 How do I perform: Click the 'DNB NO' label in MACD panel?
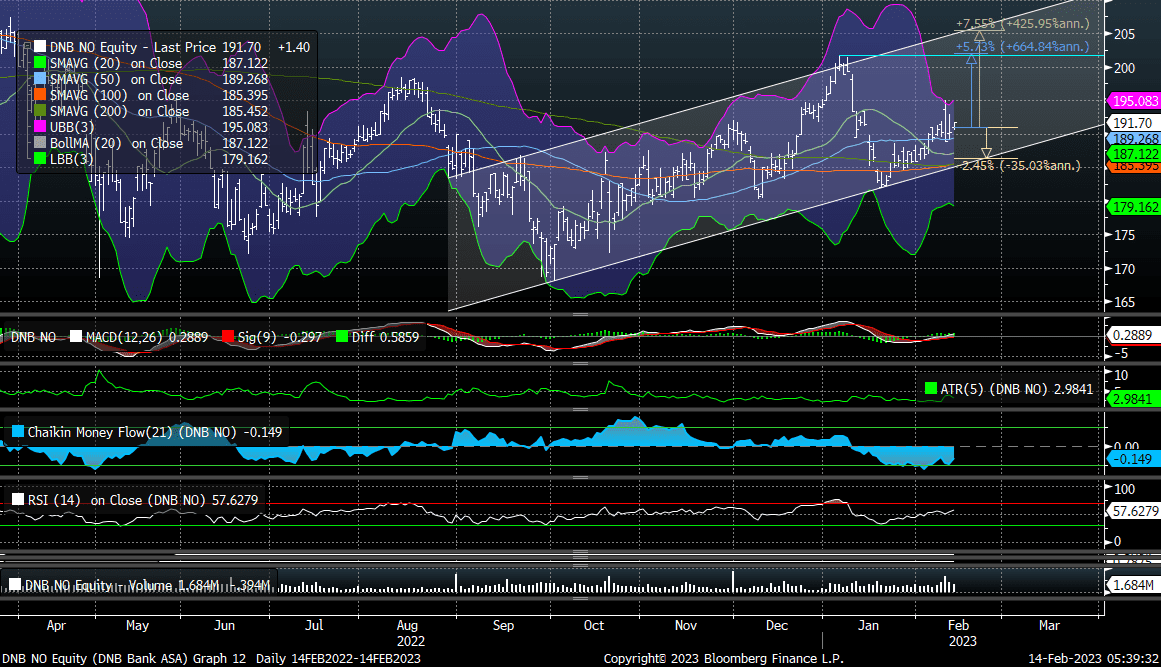(x=33, y=337)
